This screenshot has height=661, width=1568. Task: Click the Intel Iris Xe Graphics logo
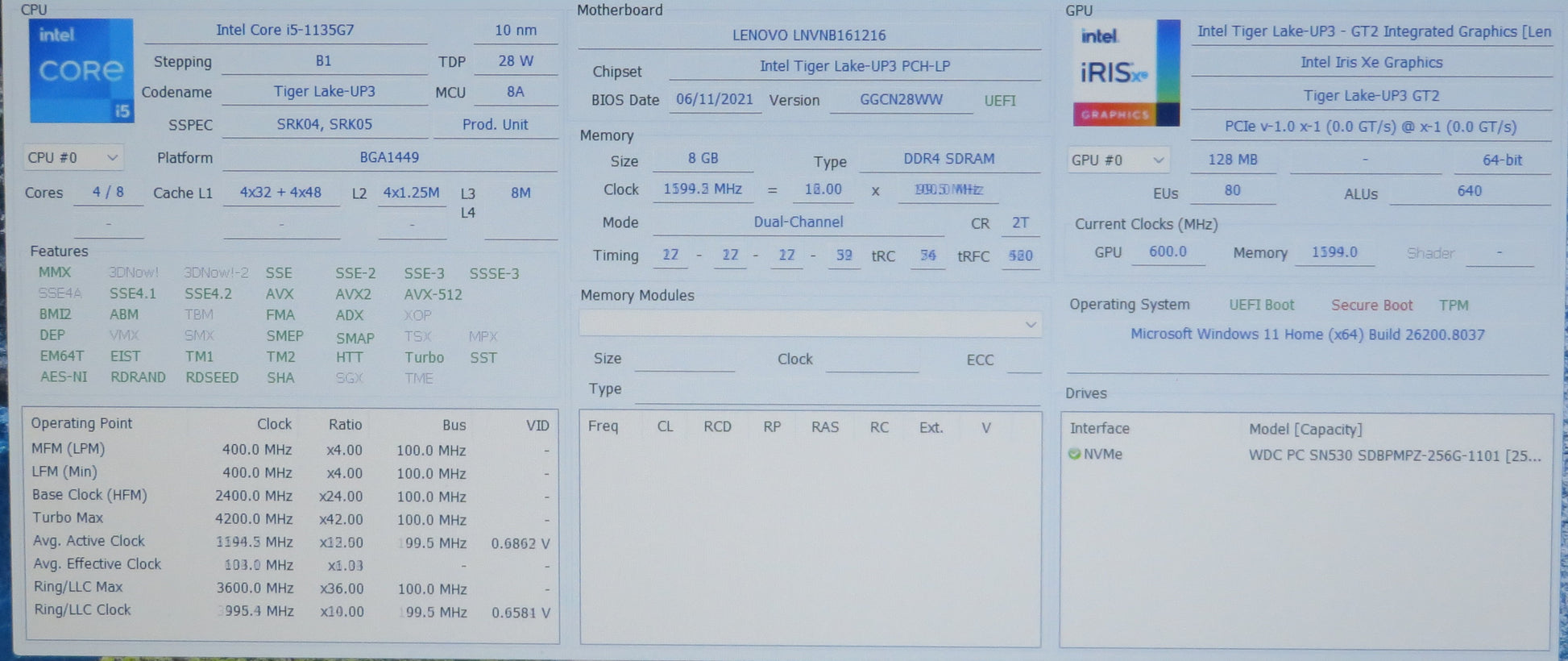[x=1126, y=73]
